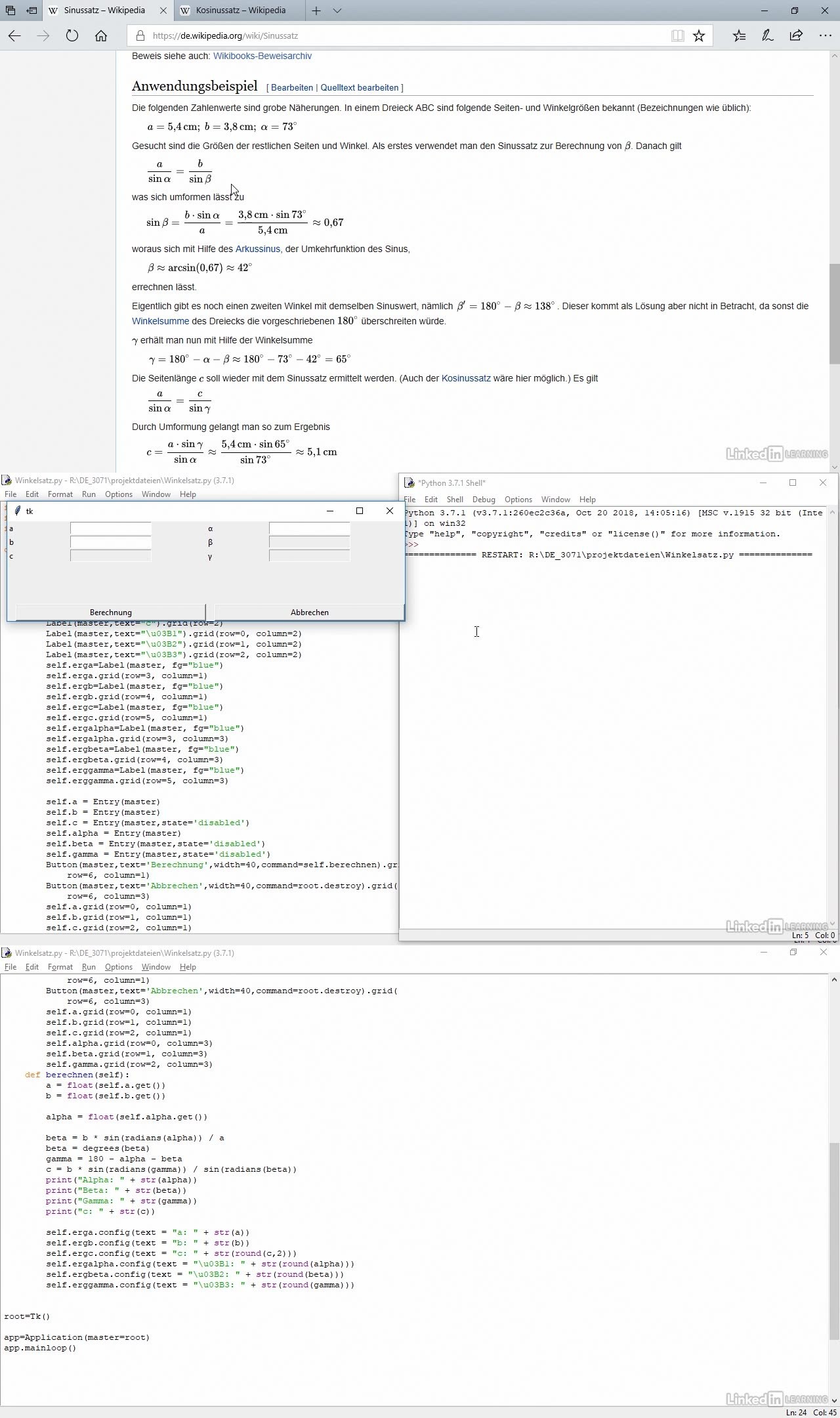This screenshot has height=1418, width=840.
Task: Open the favorites hub icon
Action: [x=739, y=36]
